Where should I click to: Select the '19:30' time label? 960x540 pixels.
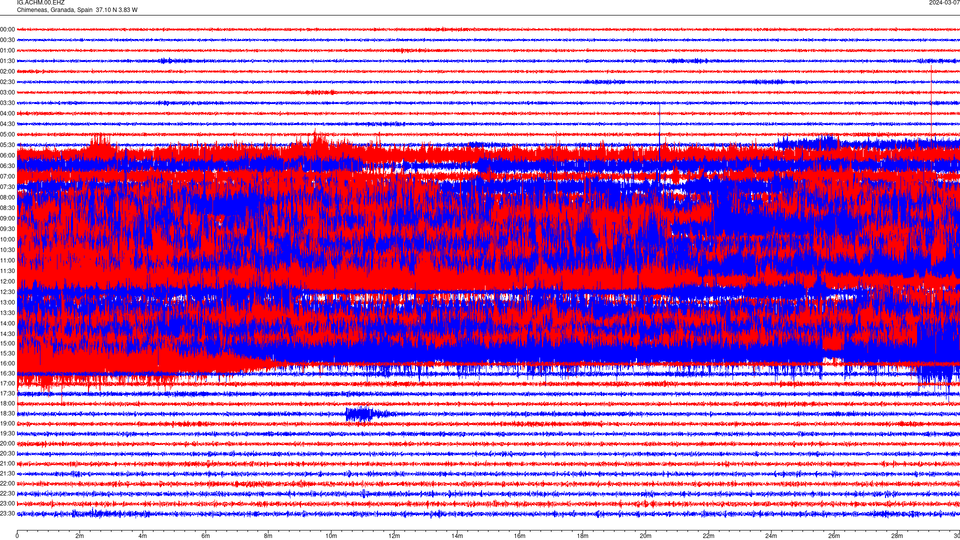(x=8, y=433)
